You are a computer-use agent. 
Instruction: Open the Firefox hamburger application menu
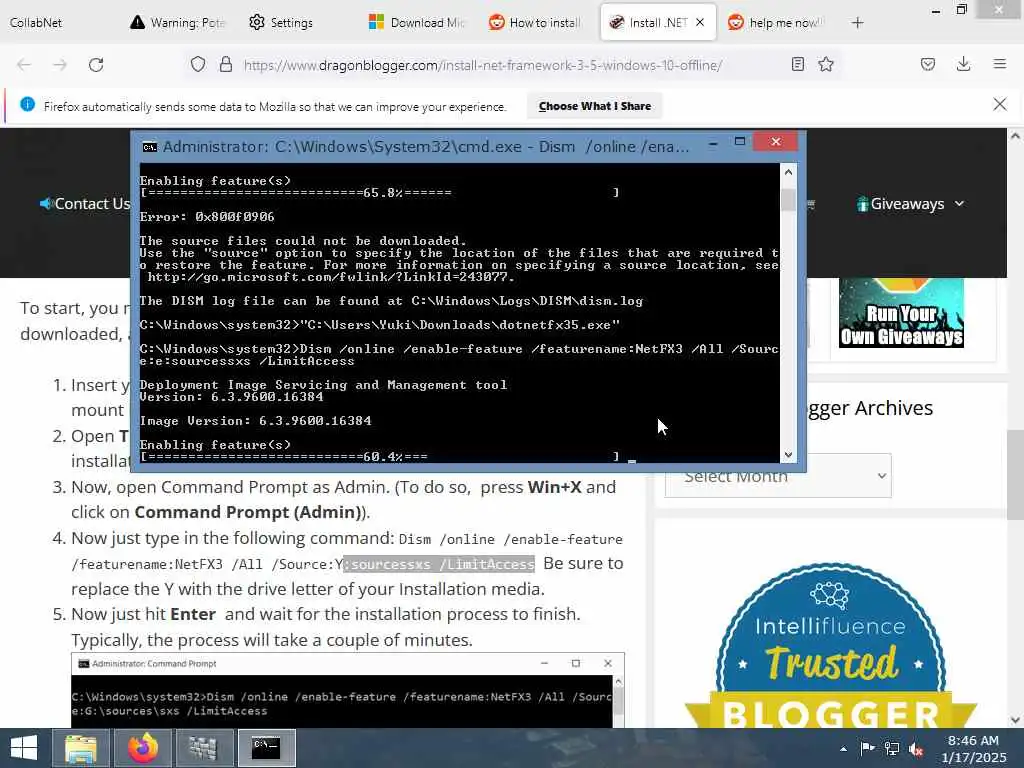tap(1000, 64)
